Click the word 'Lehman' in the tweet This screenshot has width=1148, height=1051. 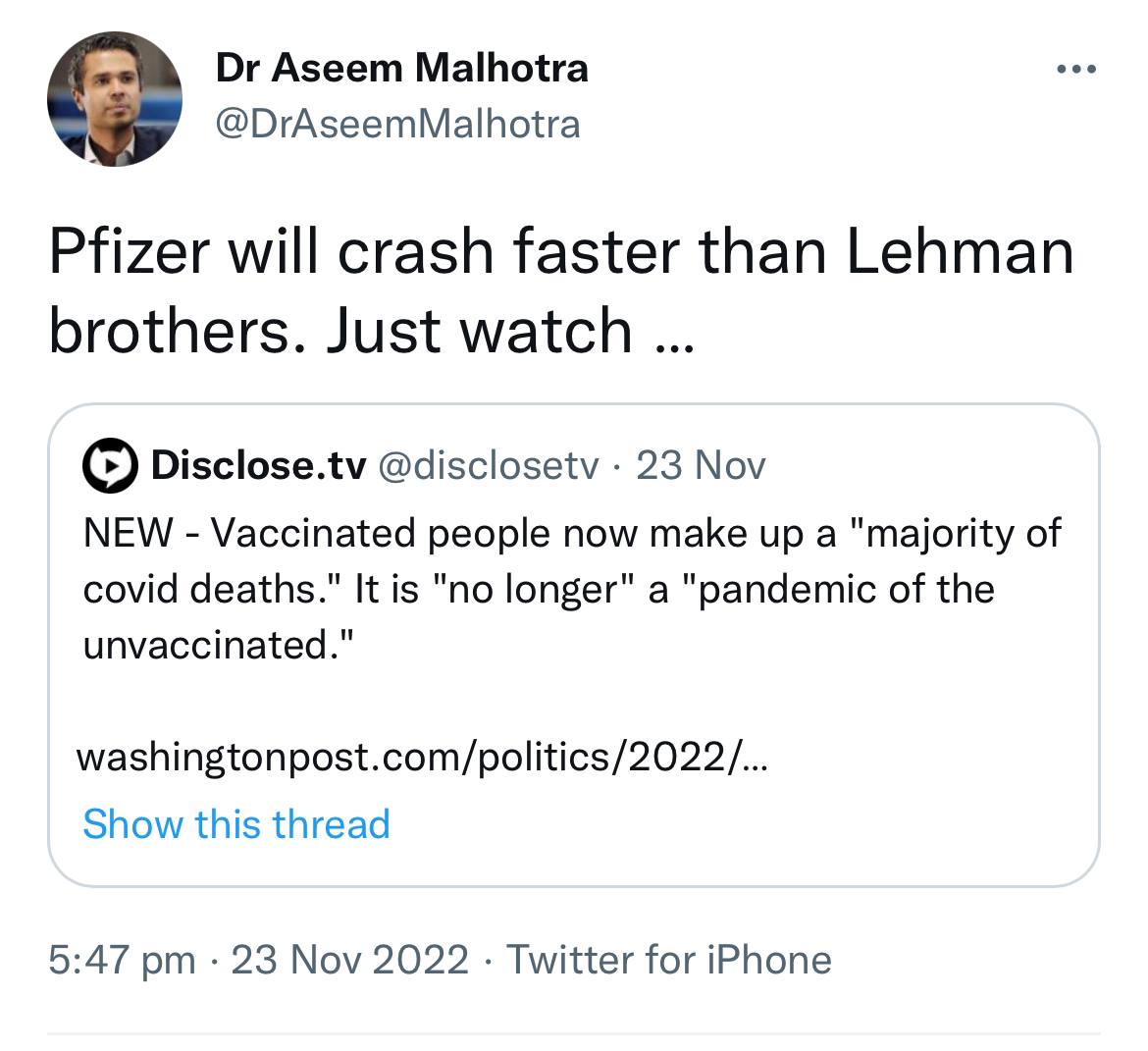pos(960,252)
